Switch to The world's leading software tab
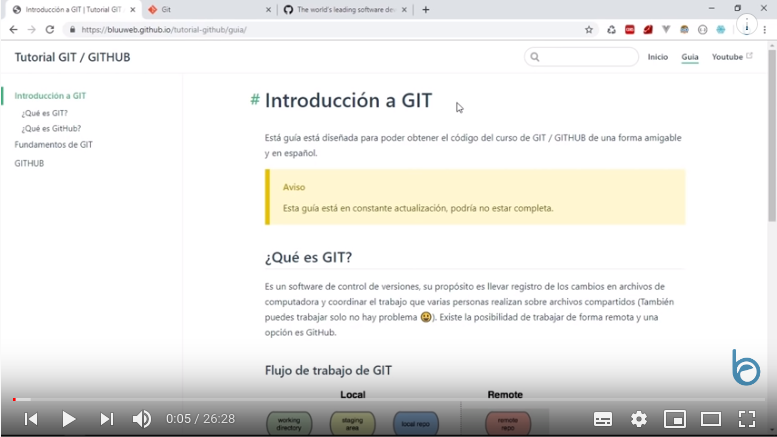The width and height of the screenshot is (777, 437). tap(345, 9)
